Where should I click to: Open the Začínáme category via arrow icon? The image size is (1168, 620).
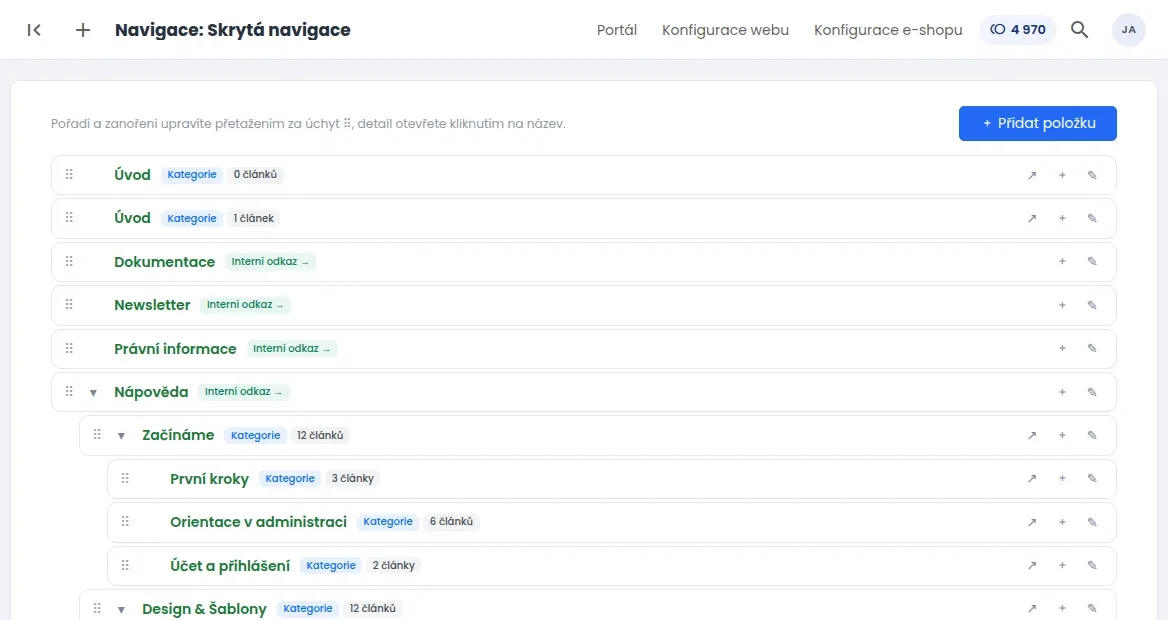coord(1032,435)
